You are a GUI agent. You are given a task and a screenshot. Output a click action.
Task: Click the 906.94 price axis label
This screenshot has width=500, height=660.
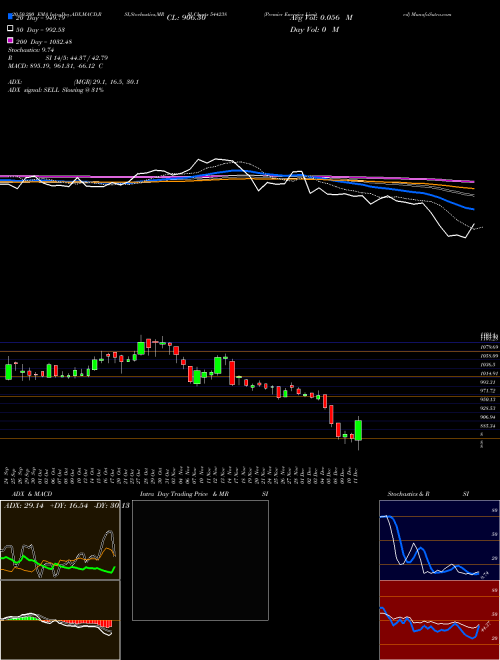[x=490, y=417]
